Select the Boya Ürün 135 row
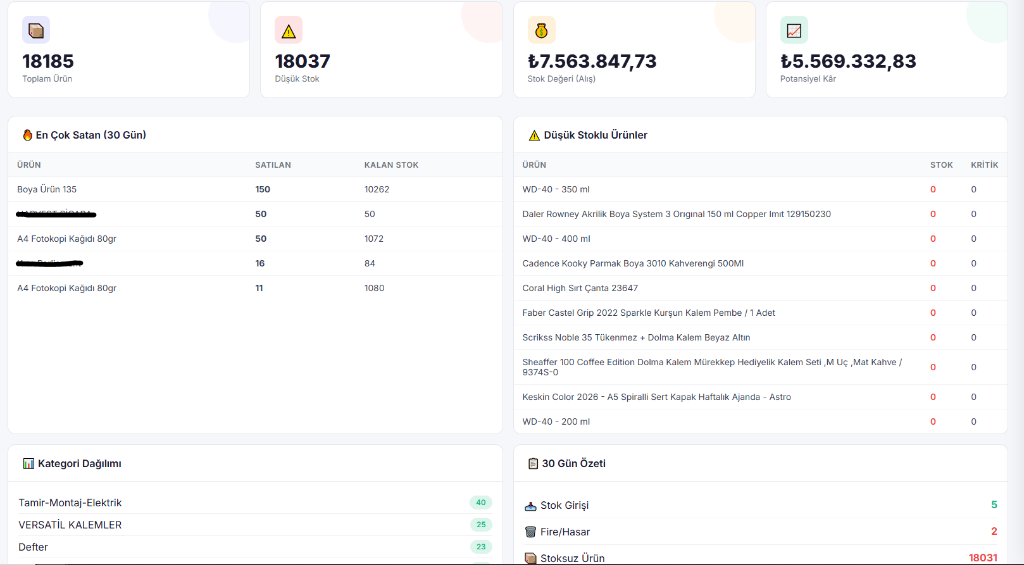The height and width of the screenshot is (565, 1024). [255, 189]
